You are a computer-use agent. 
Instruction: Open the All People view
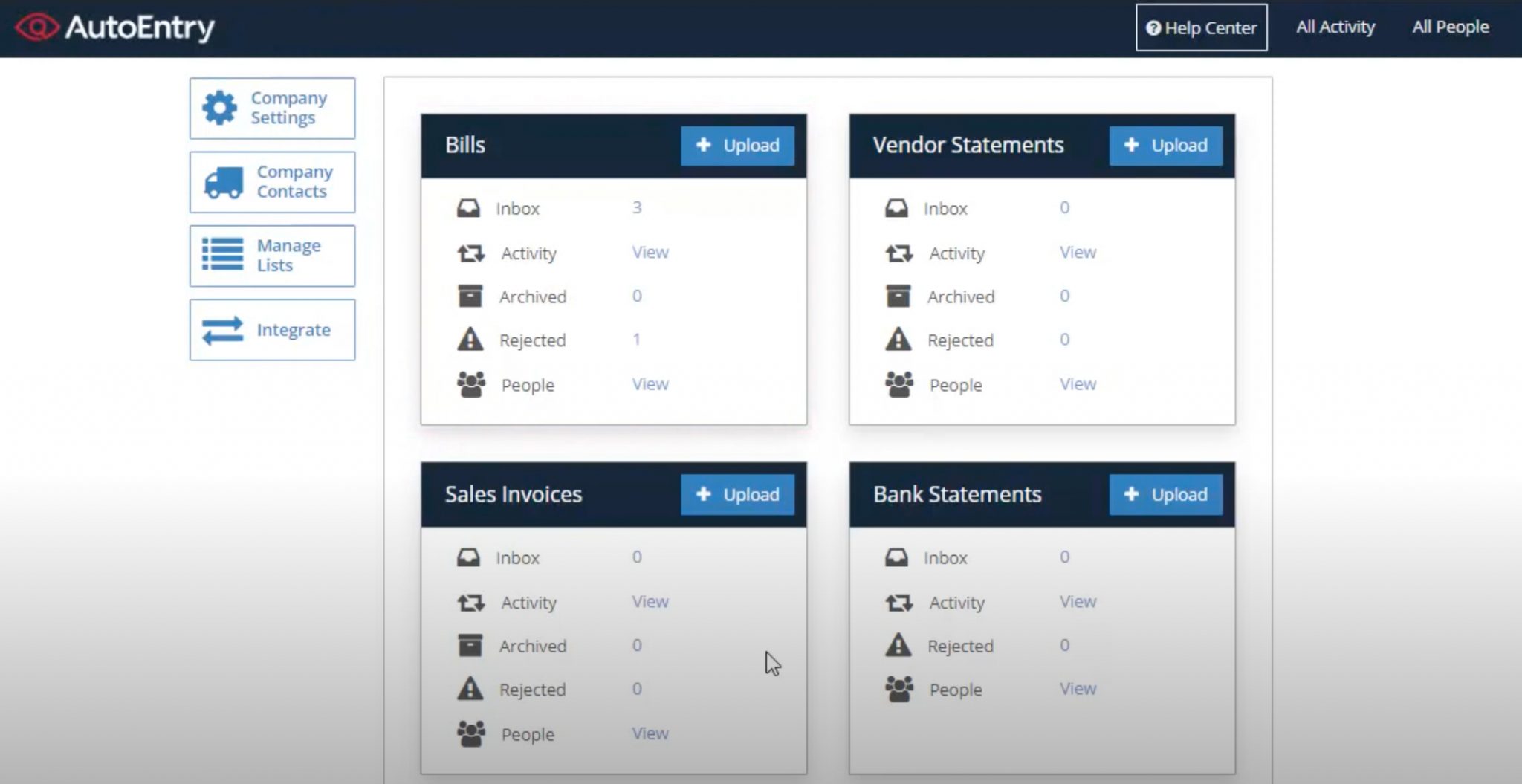point(1449,27)
